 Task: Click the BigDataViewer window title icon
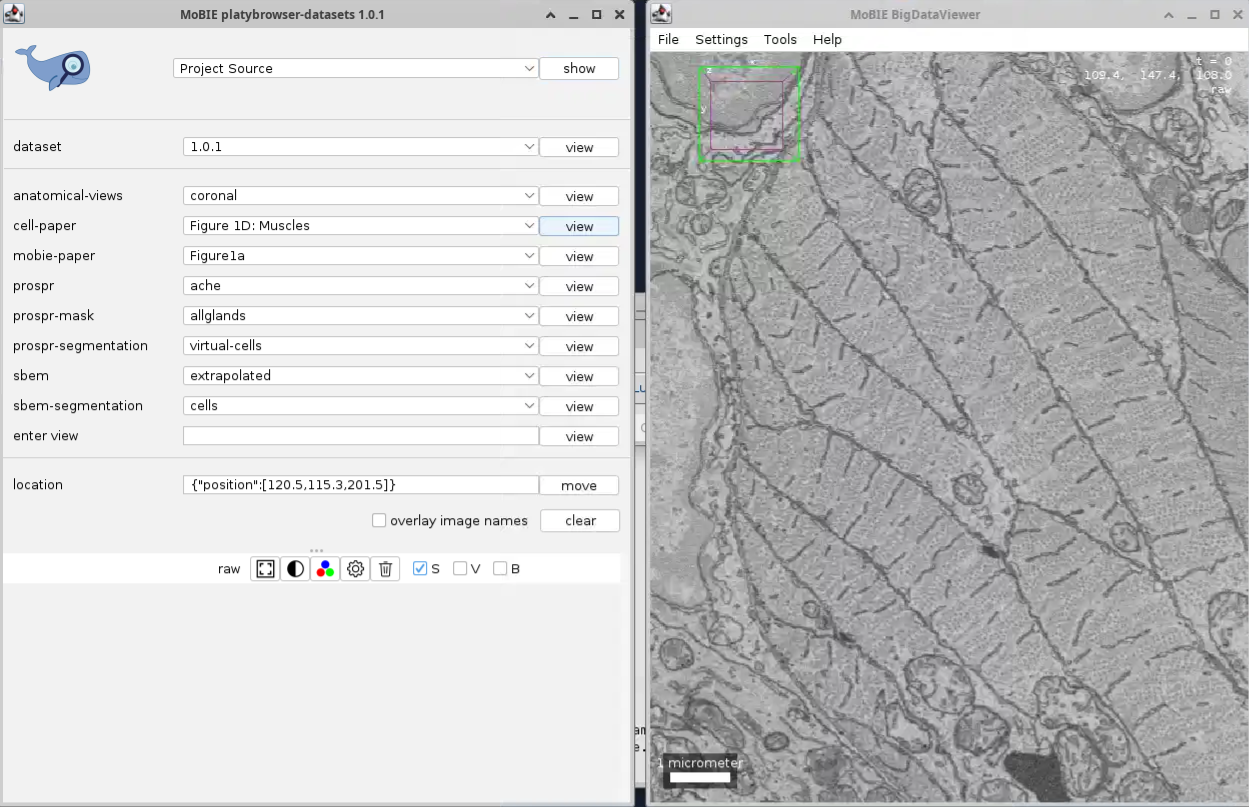[x=661, y=14]
